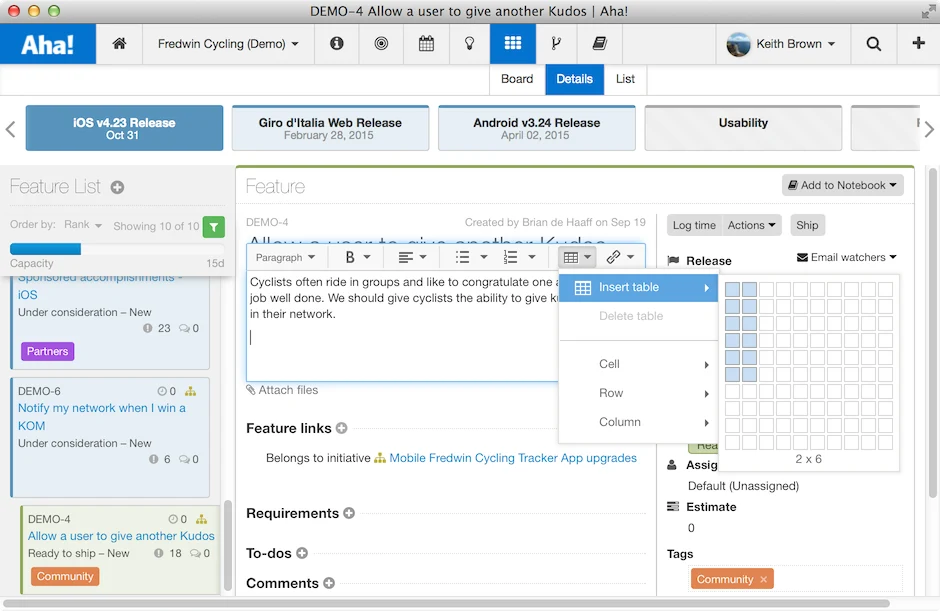Click the Aha! logo
This screenshot has width=940, height=611.
pyautogui.click(x=47, y=44)
